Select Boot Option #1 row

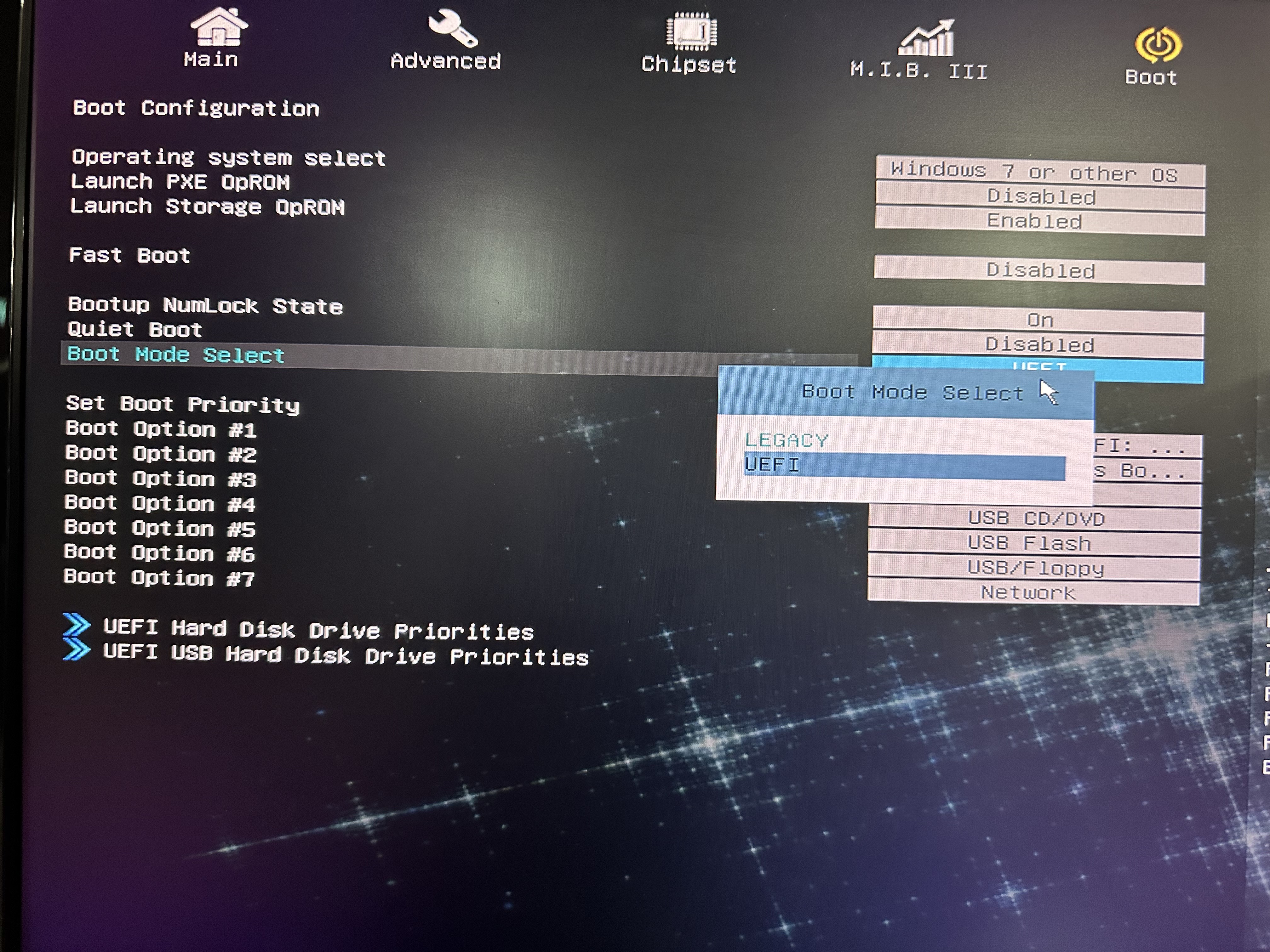pyautogui.click(x=161, y=429)
